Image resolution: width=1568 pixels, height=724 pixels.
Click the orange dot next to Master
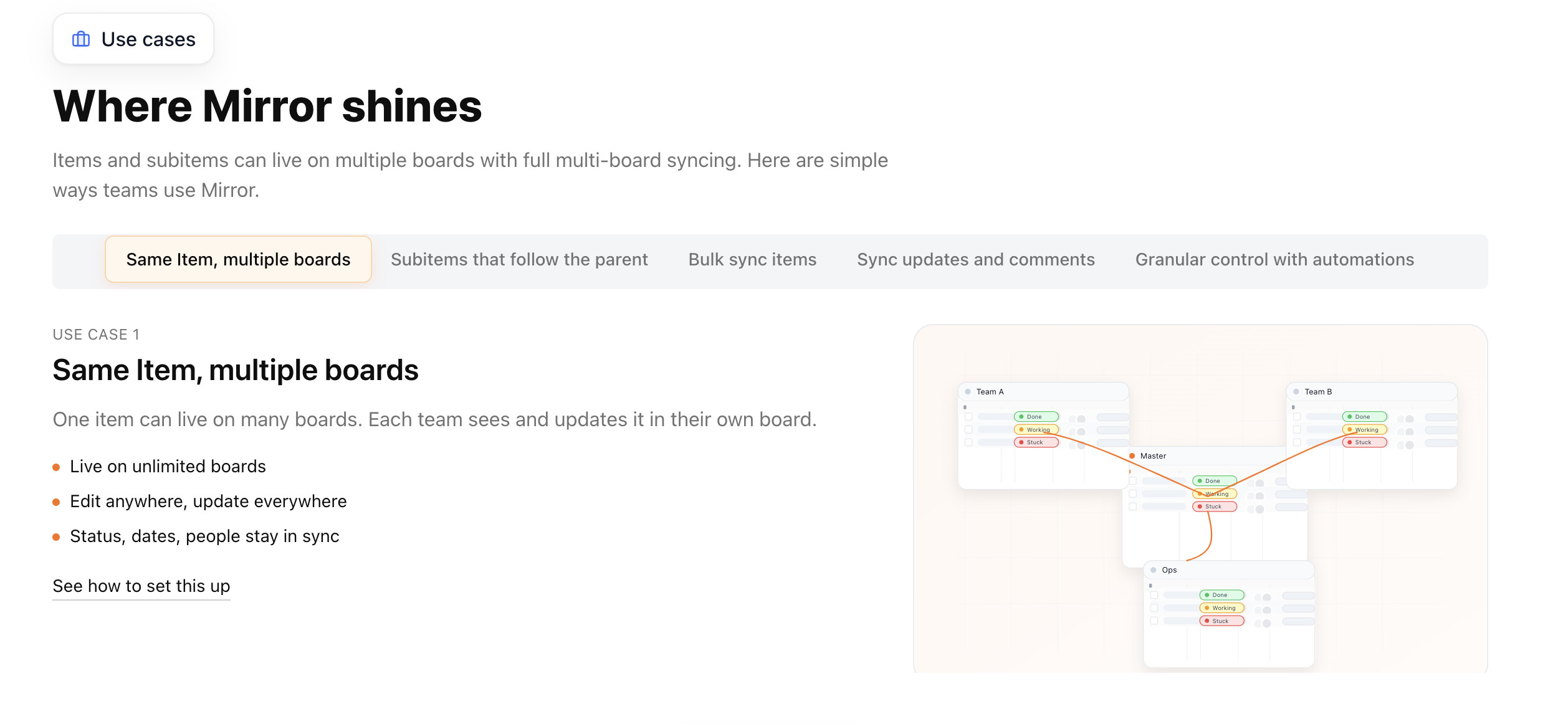(x=1132, y=456)
